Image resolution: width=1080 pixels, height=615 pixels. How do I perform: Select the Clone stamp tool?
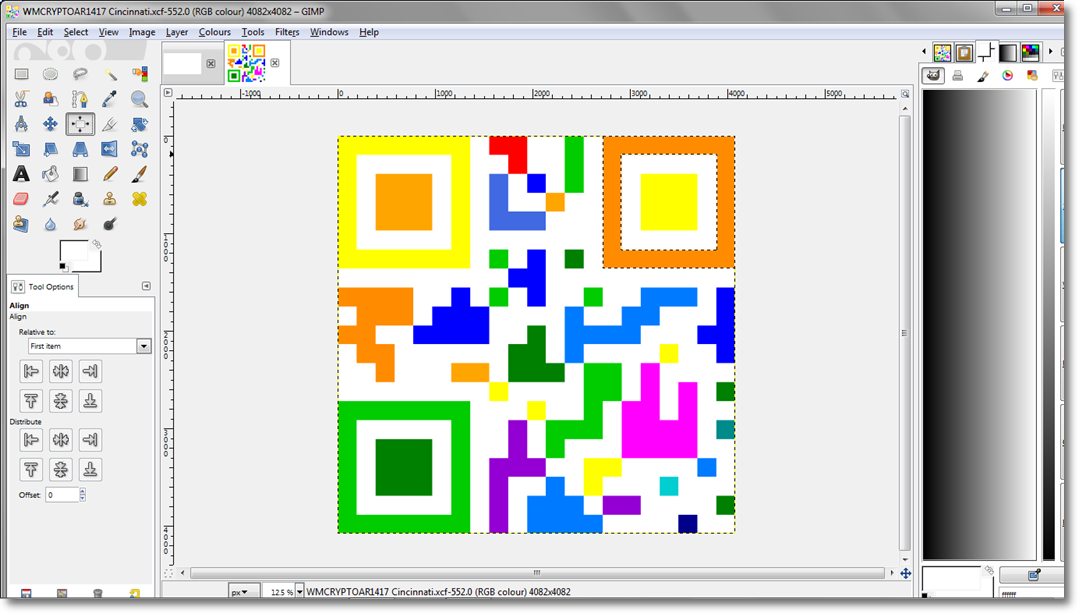[110, 199]
